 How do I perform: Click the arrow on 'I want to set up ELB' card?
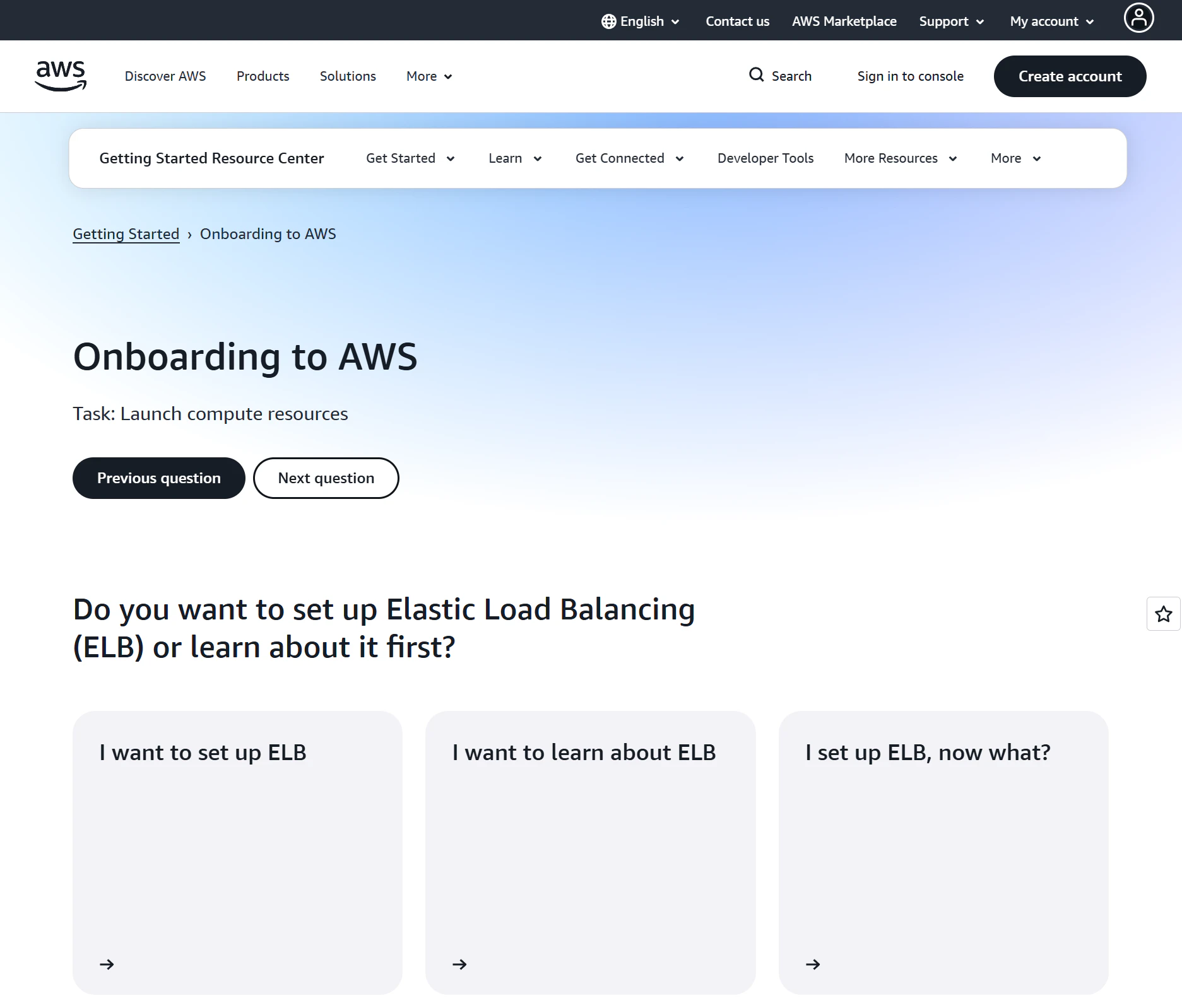click(107, 964)
